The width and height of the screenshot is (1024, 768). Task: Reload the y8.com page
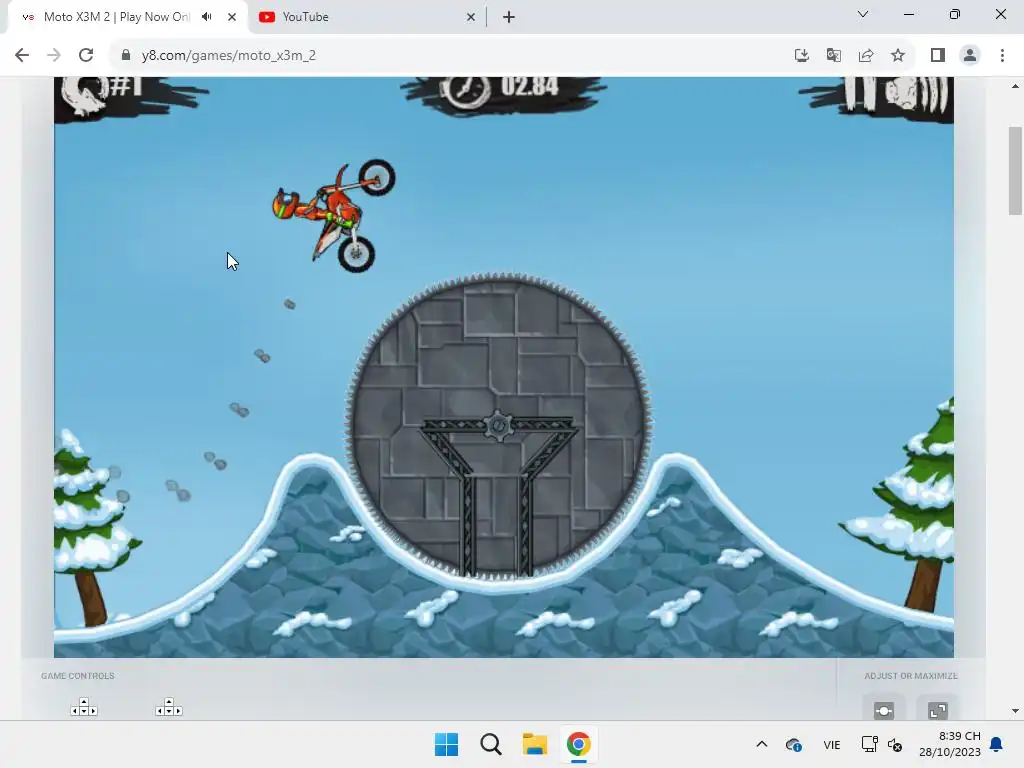(86, 55)
